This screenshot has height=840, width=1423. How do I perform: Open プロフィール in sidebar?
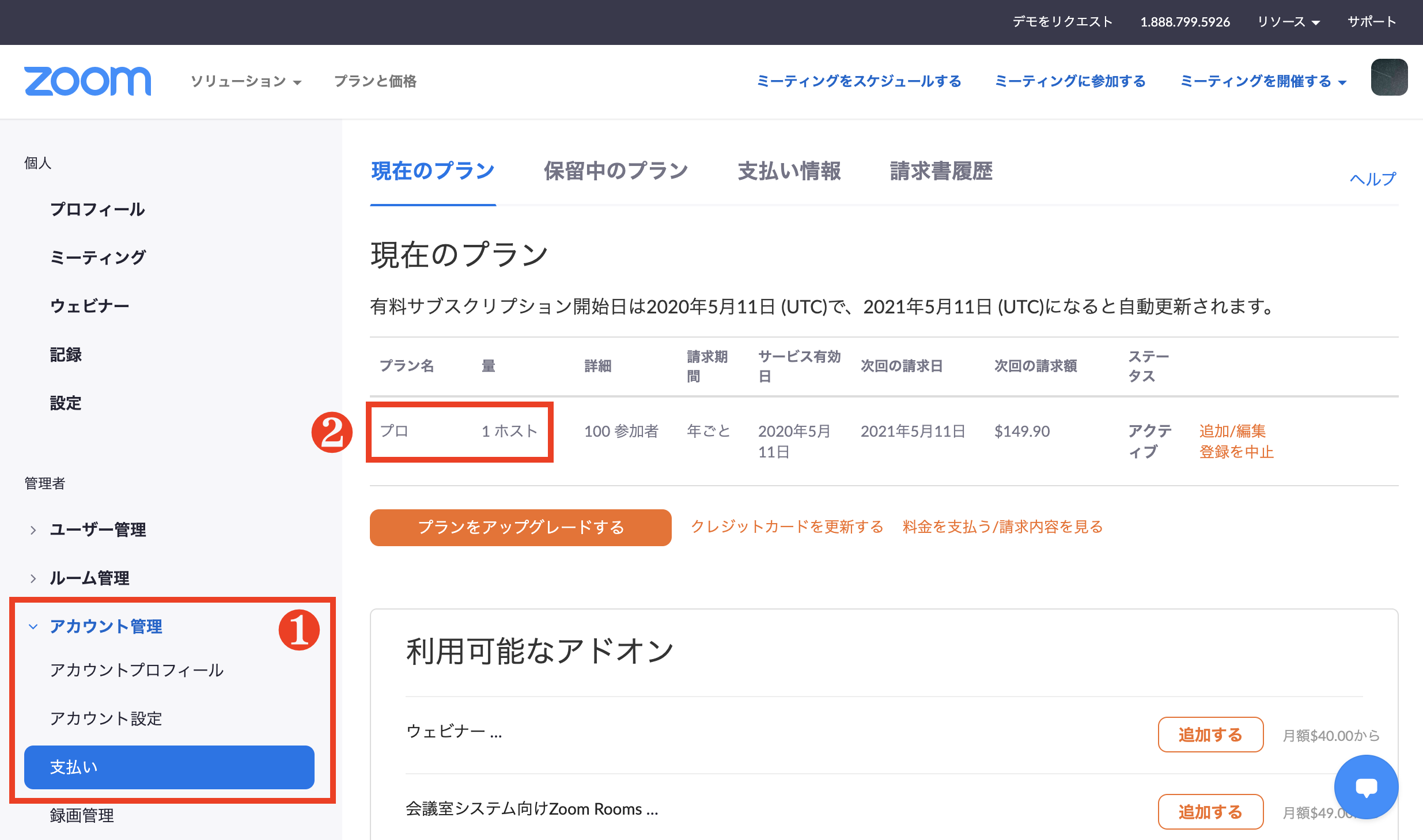pyautogui.click(x=97, y=209)
